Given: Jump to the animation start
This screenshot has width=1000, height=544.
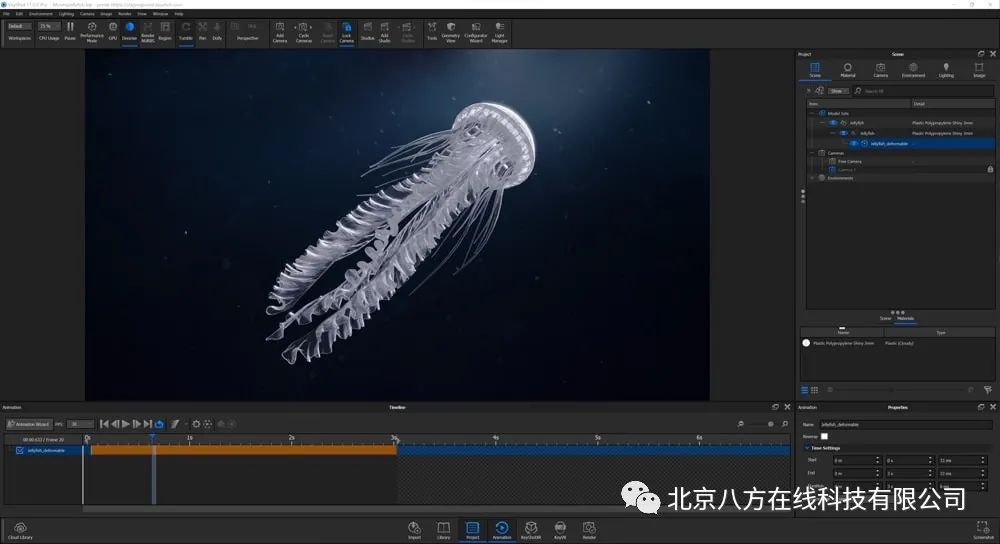Looking at the screenshot, I should coord(105,423).
